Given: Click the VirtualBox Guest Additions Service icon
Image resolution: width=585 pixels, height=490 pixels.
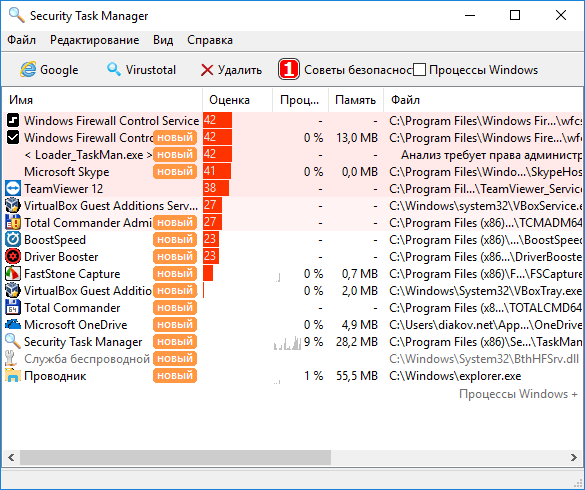Looking at the screenshot, I should [13, 206].
